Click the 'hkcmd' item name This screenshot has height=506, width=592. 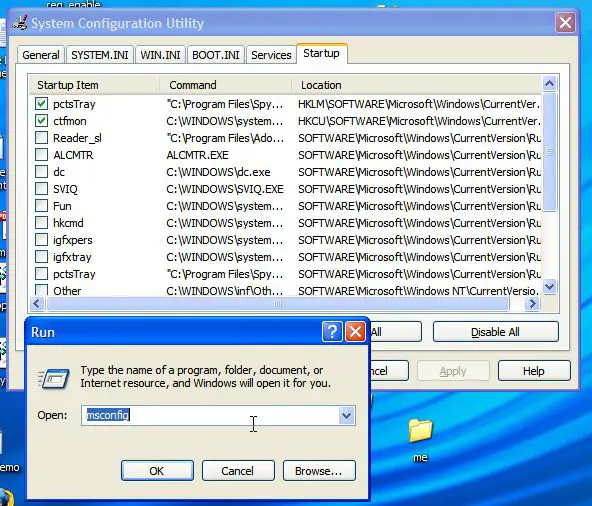[x=68, y=223]
